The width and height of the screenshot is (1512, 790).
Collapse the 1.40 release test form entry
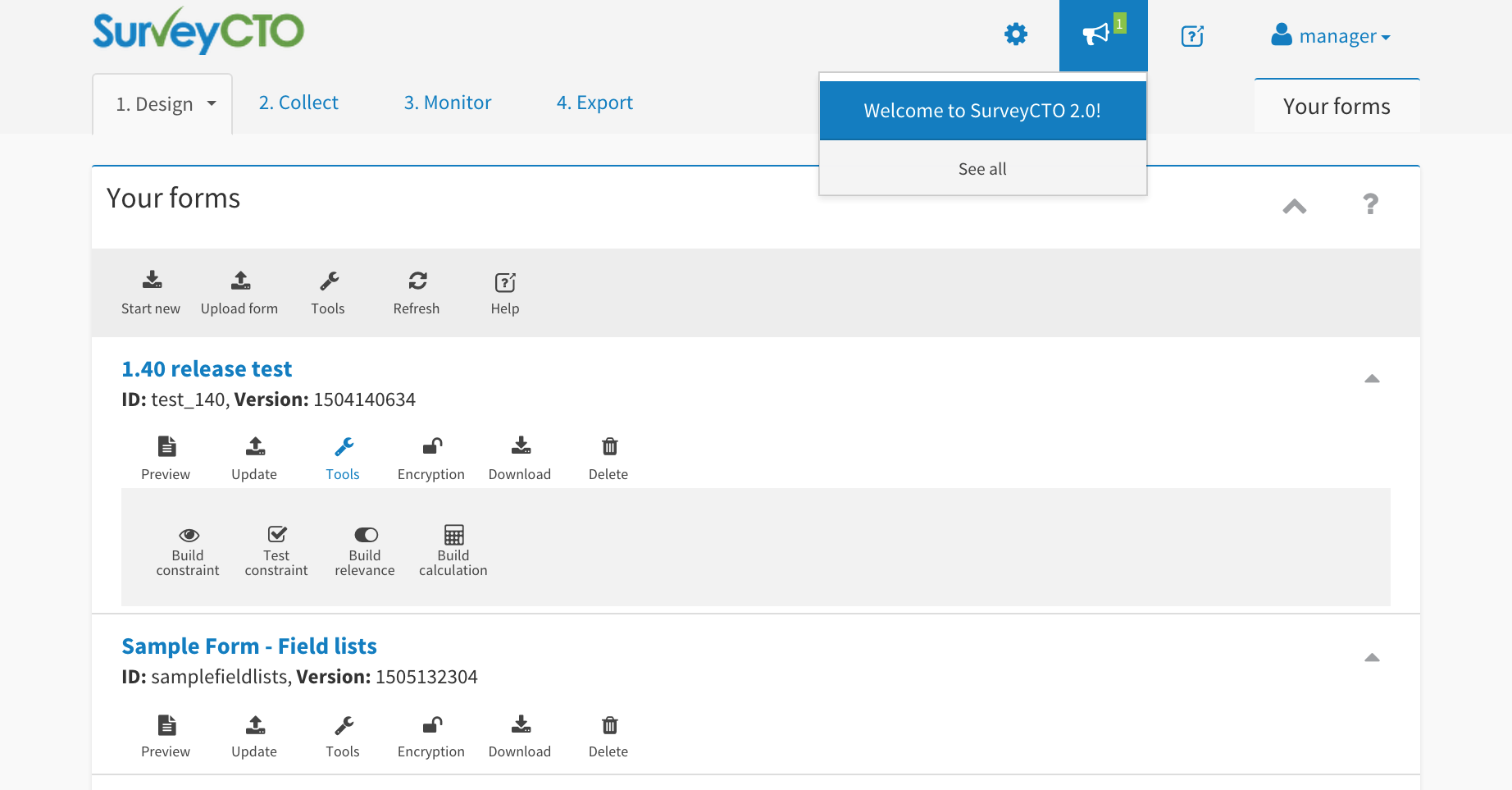(x=1370, y=379)
